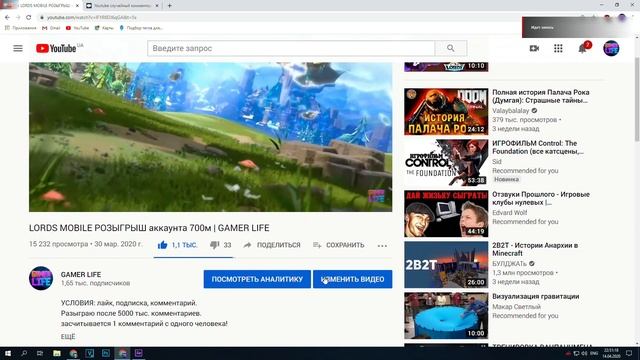Open Photoshop from the taskbar
The height and width of the screenshot is (360, 640).
pyautogui.click(x=106, y=353)
